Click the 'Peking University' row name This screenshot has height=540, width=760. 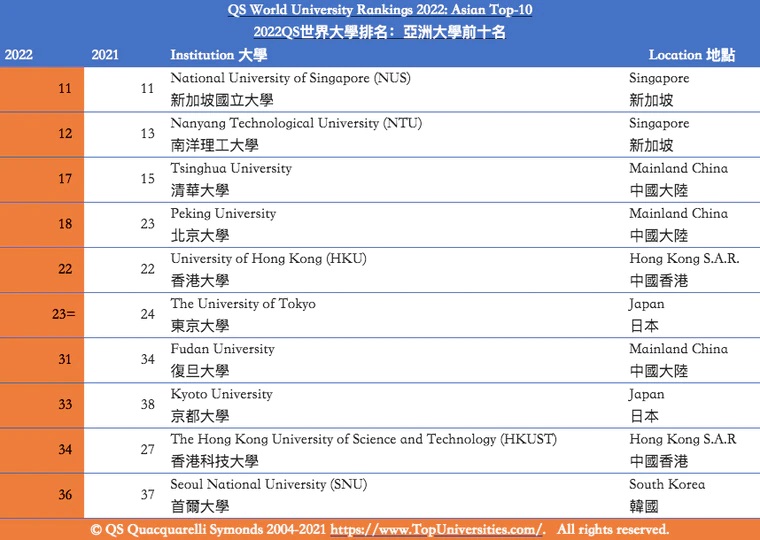223,214
